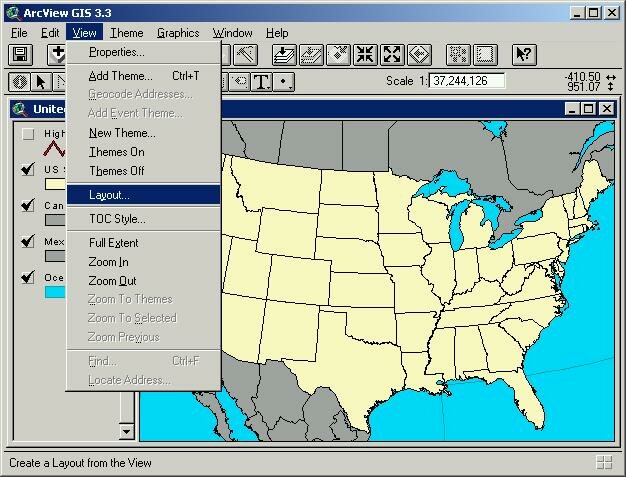Choose New Theme... from the View menu

click(x=143, y=133)
